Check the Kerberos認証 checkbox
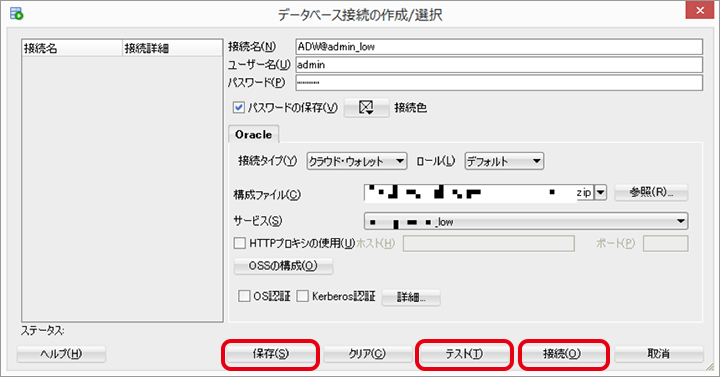720x377 pixels. point(302,296)
